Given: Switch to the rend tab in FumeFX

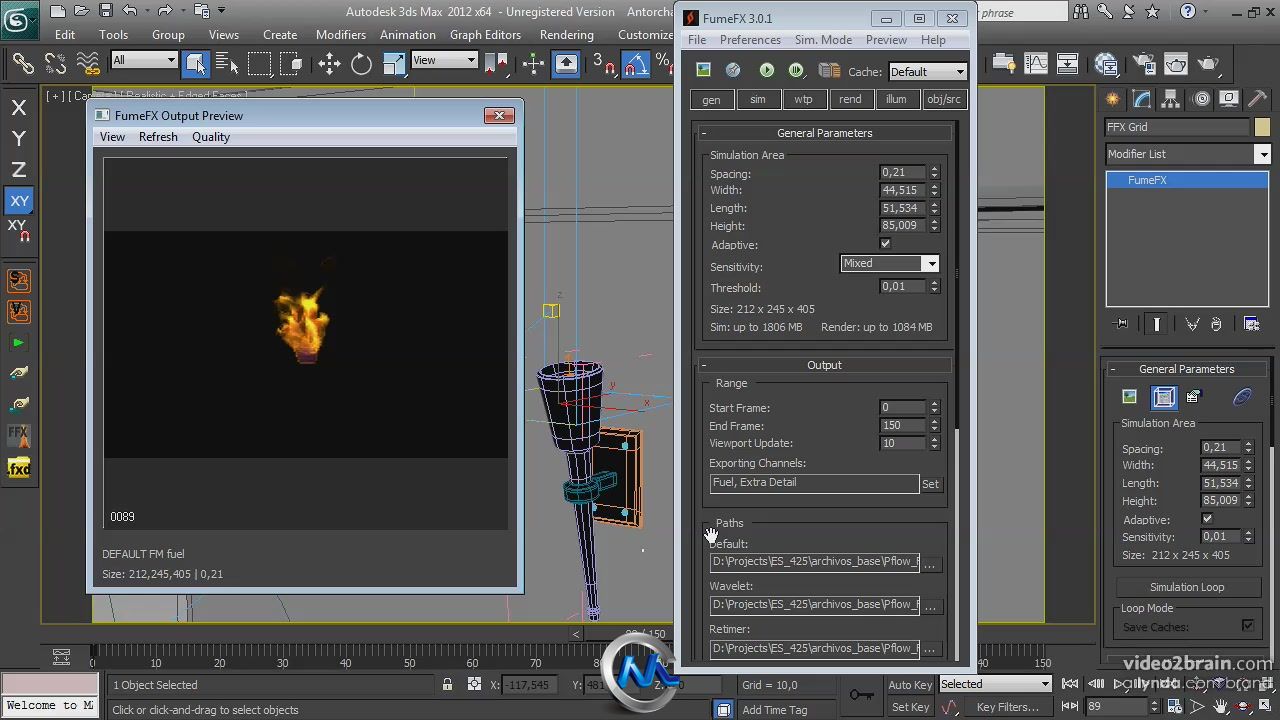Looking at the screenshot, I should pos(850,99).
